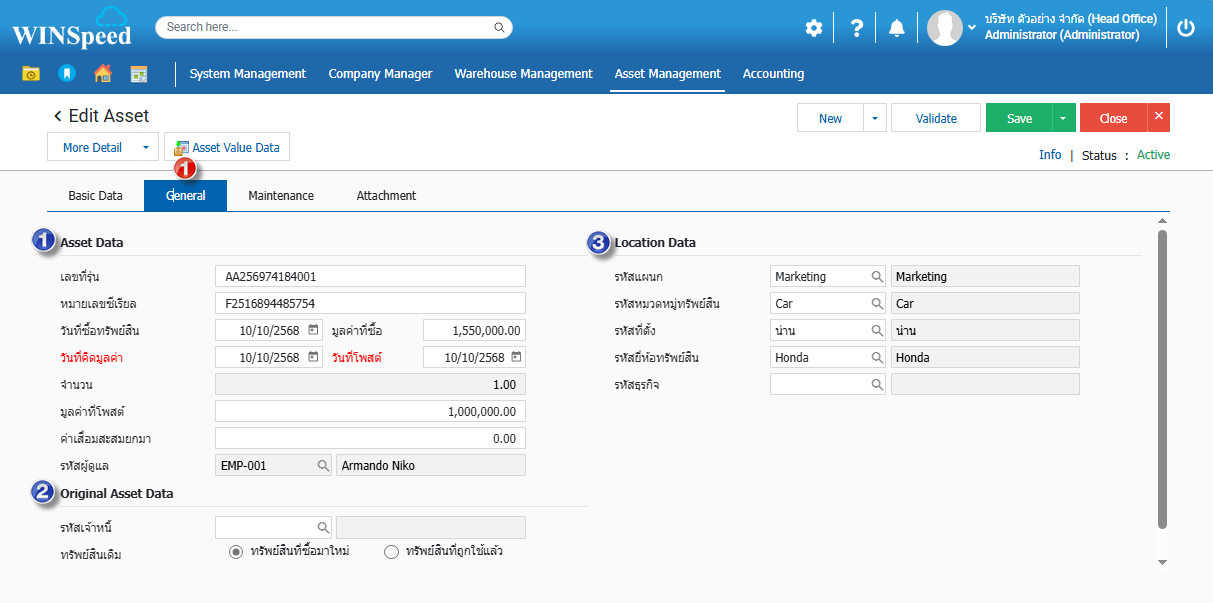Open the notifications bell icon
Image resolution: width=1213 pixels, height=603 pixels.
coord(897,28)
